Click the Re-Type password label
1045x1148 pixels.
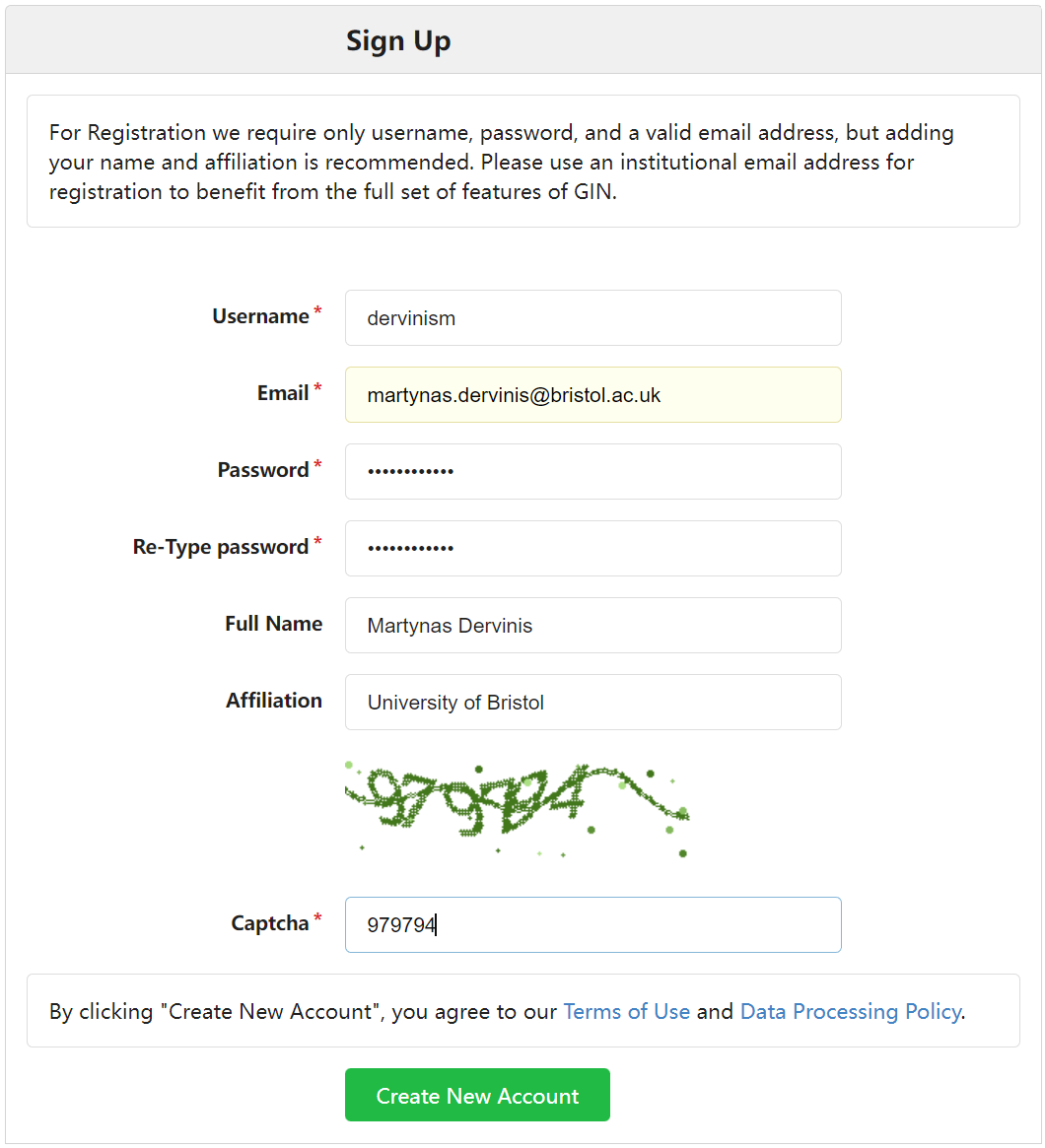click(221, 547)
